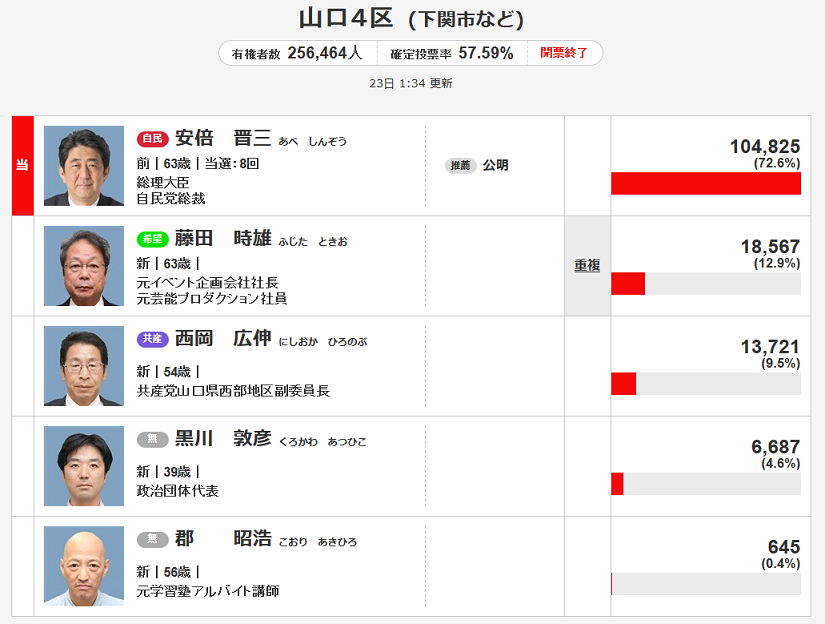Click candidate name 西岡 広伸
825x624 pixels.
click(x=222, y=339)
